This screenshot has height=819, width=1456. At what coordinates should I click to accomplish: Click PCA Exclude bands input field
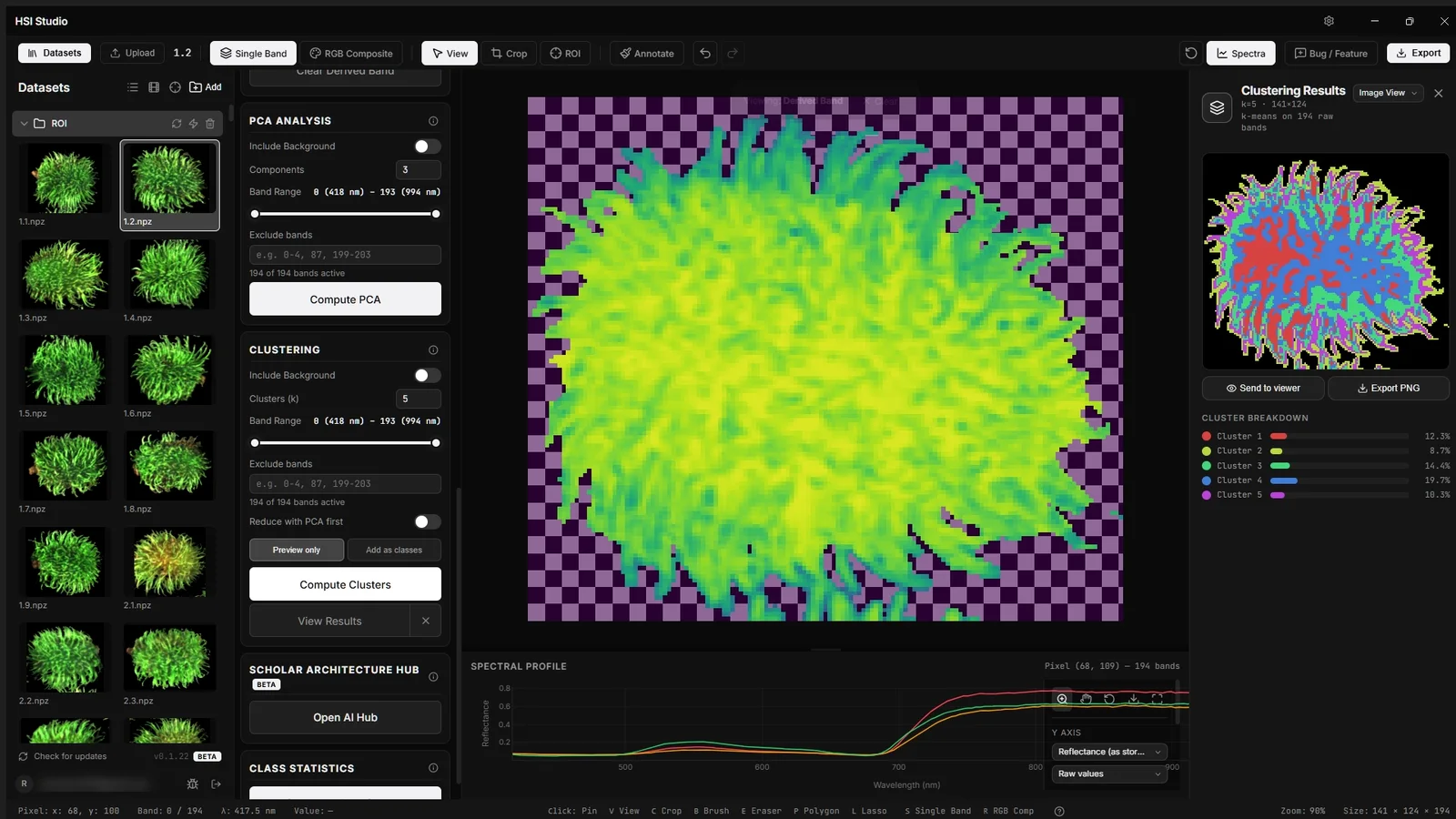pyautogui.click(x=345, y=255)
